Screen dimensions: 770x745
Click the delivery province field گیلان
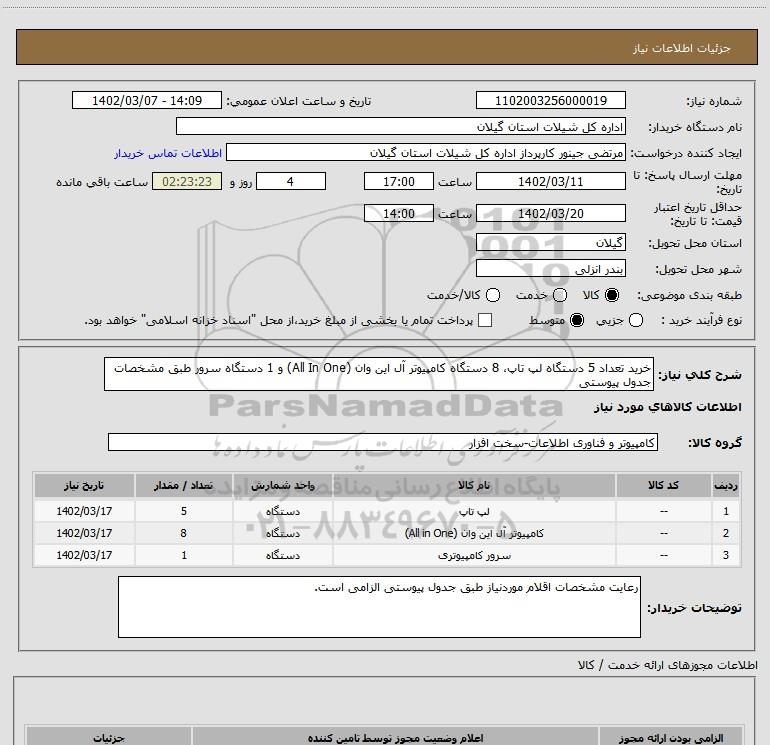550,242
